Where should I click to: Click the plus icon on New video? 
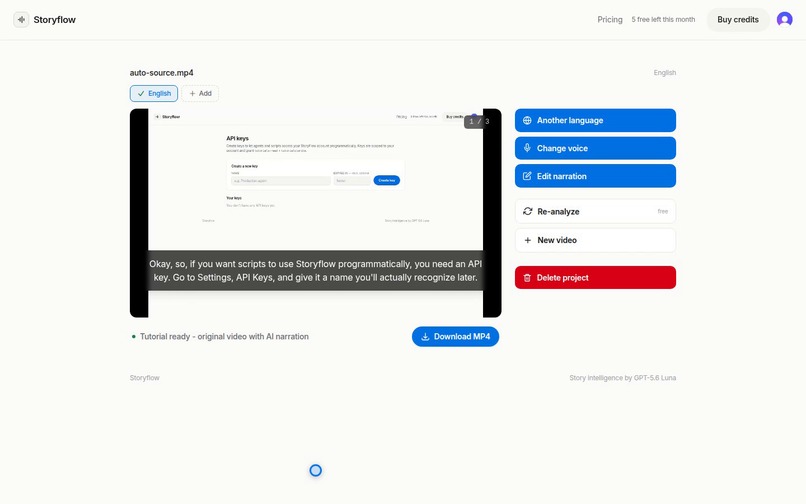[527, 240]
